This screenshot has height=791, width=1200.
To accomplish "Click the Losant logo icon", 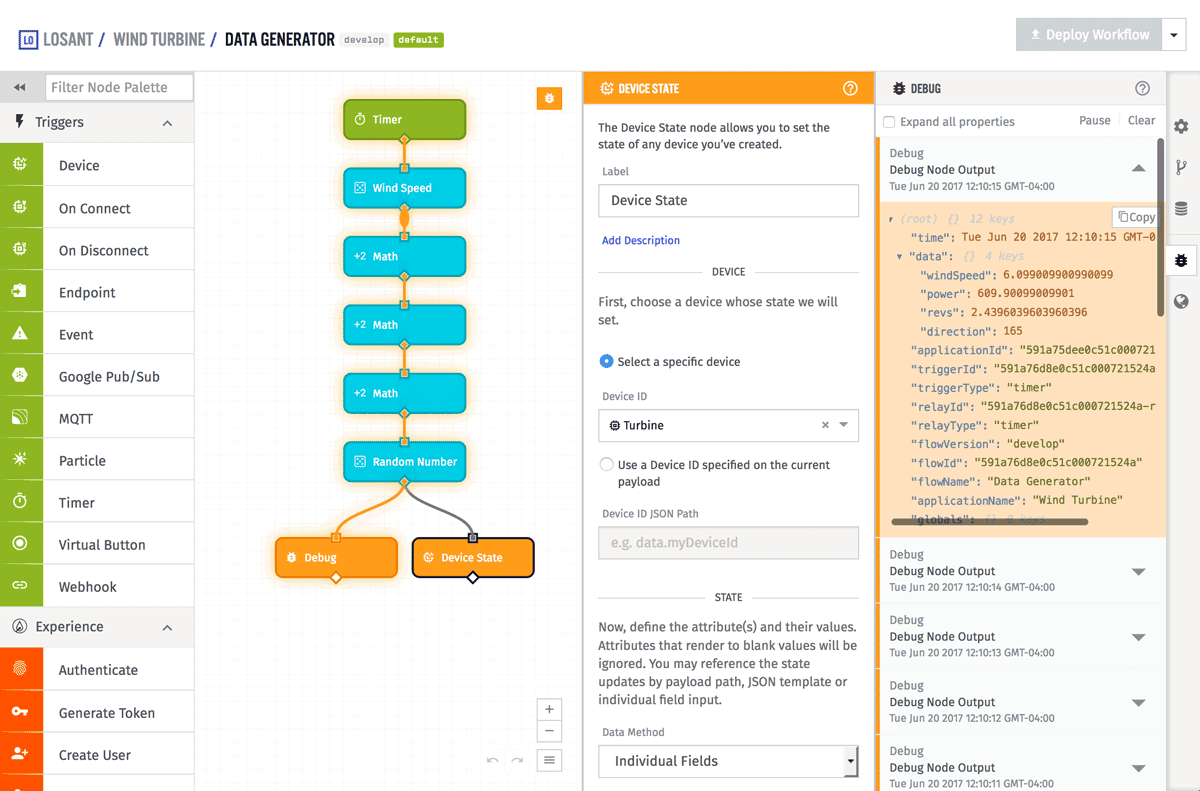I will click(x=28, y=40).
